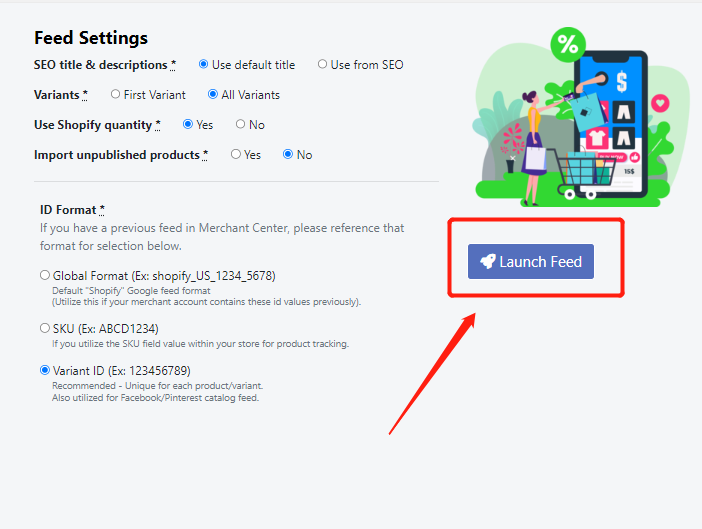Screen dimensions: 702x529
Task: Click the red heart icon in illustration
Action: tap(660, 103)
